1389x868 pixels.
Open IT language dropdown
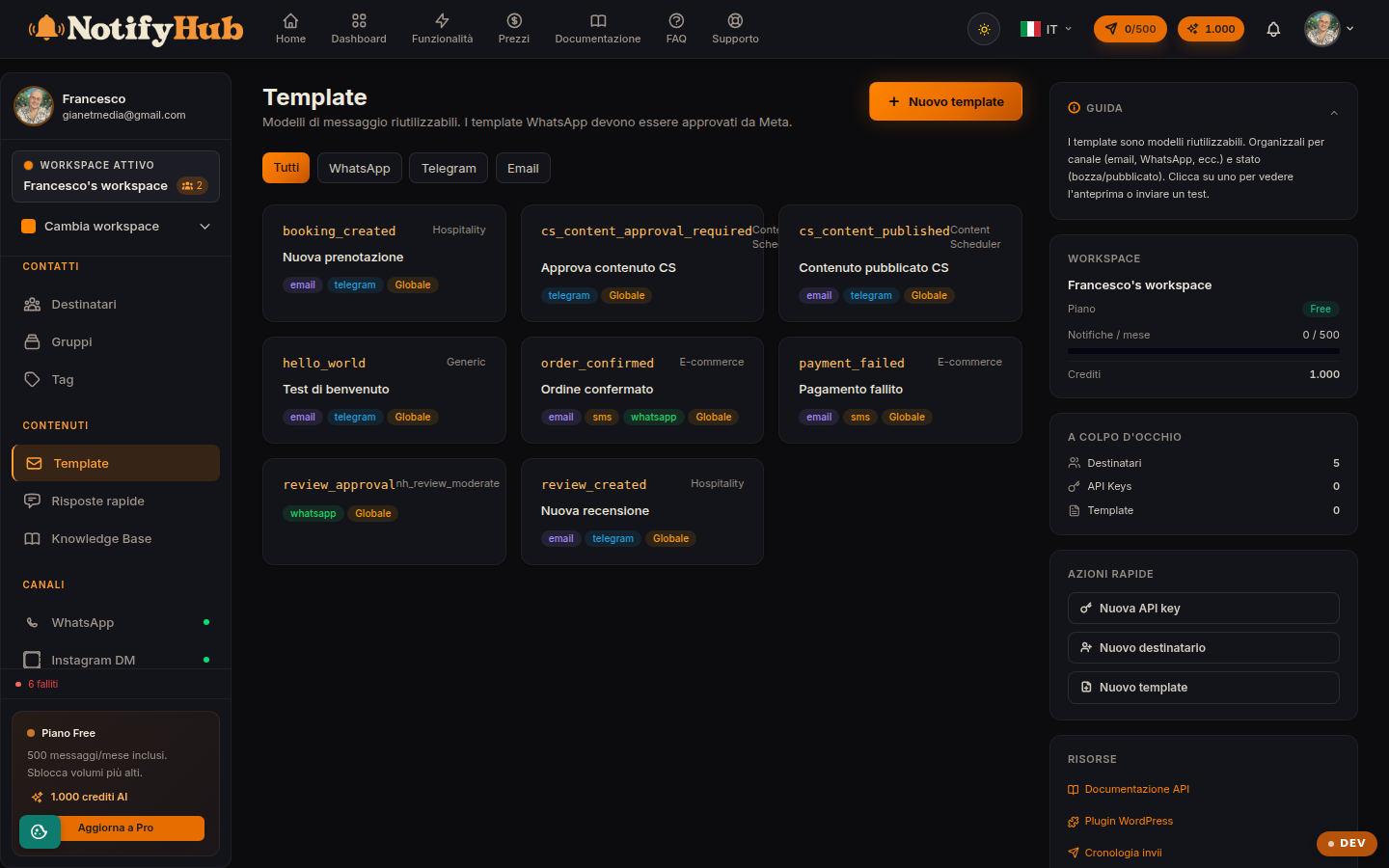pos(1047,29)
